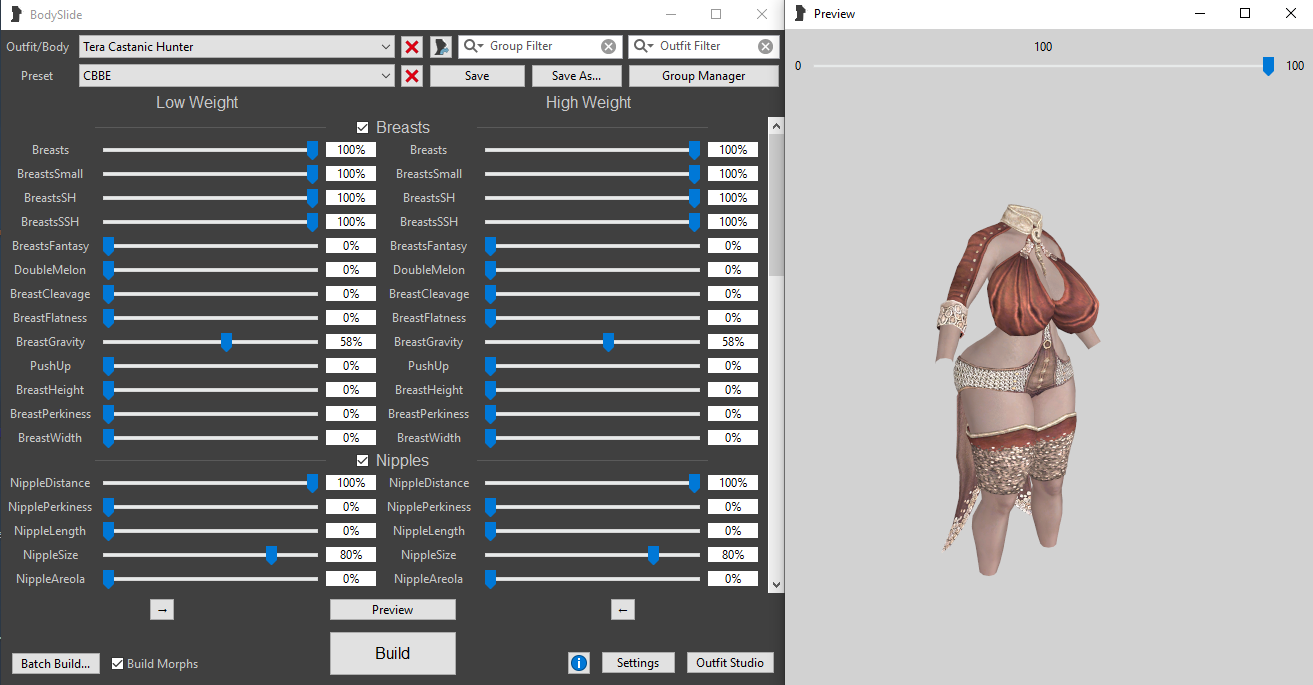Click the blue info icon

[579, 663]
